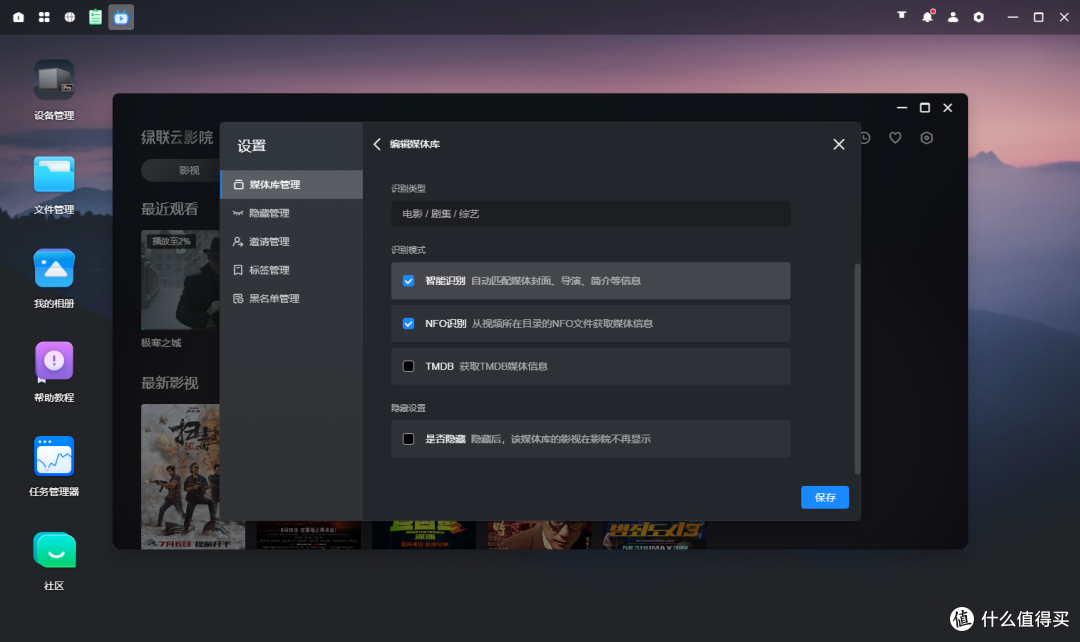Uncheck NFO识别 checkbox

(408, 323)
